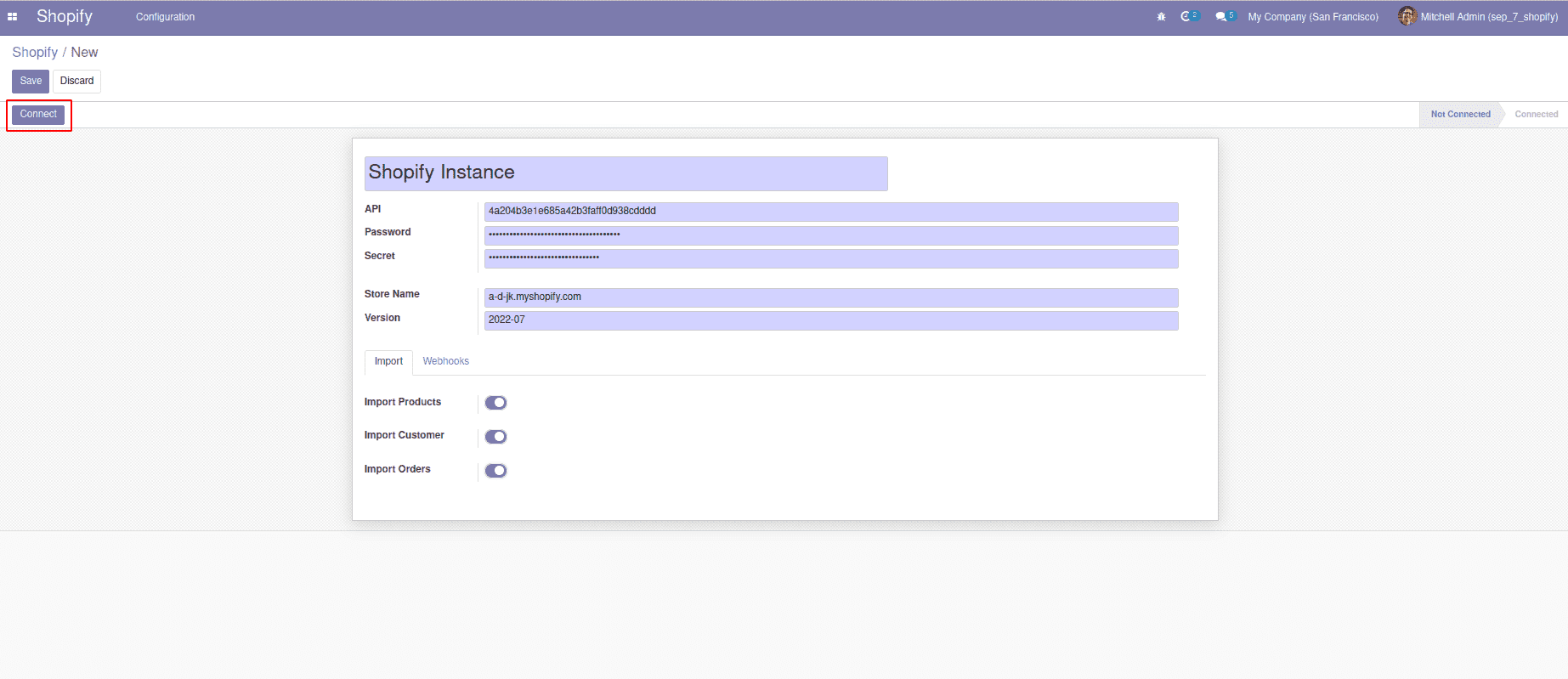The image size is (1568, 679).
Task: Switch to the Webhooks tab
Action: [x=445, y=361]
